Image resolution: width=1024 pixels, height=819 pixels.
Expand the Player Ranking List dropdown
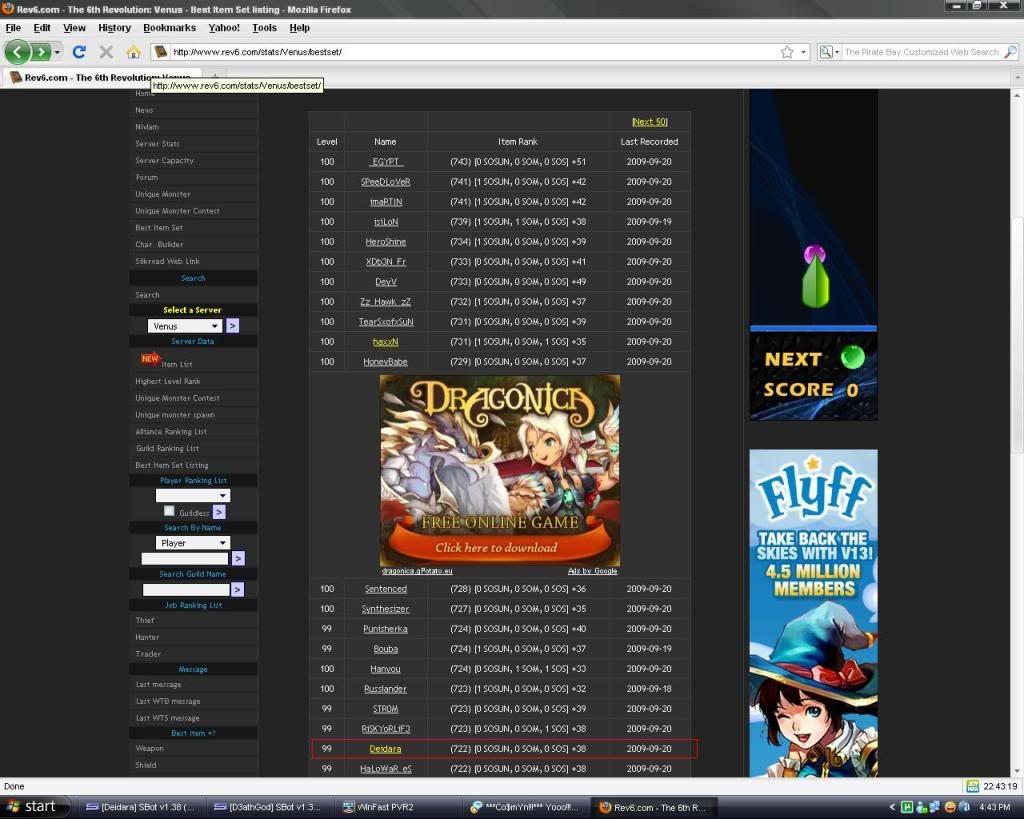[x=193, y=495]
